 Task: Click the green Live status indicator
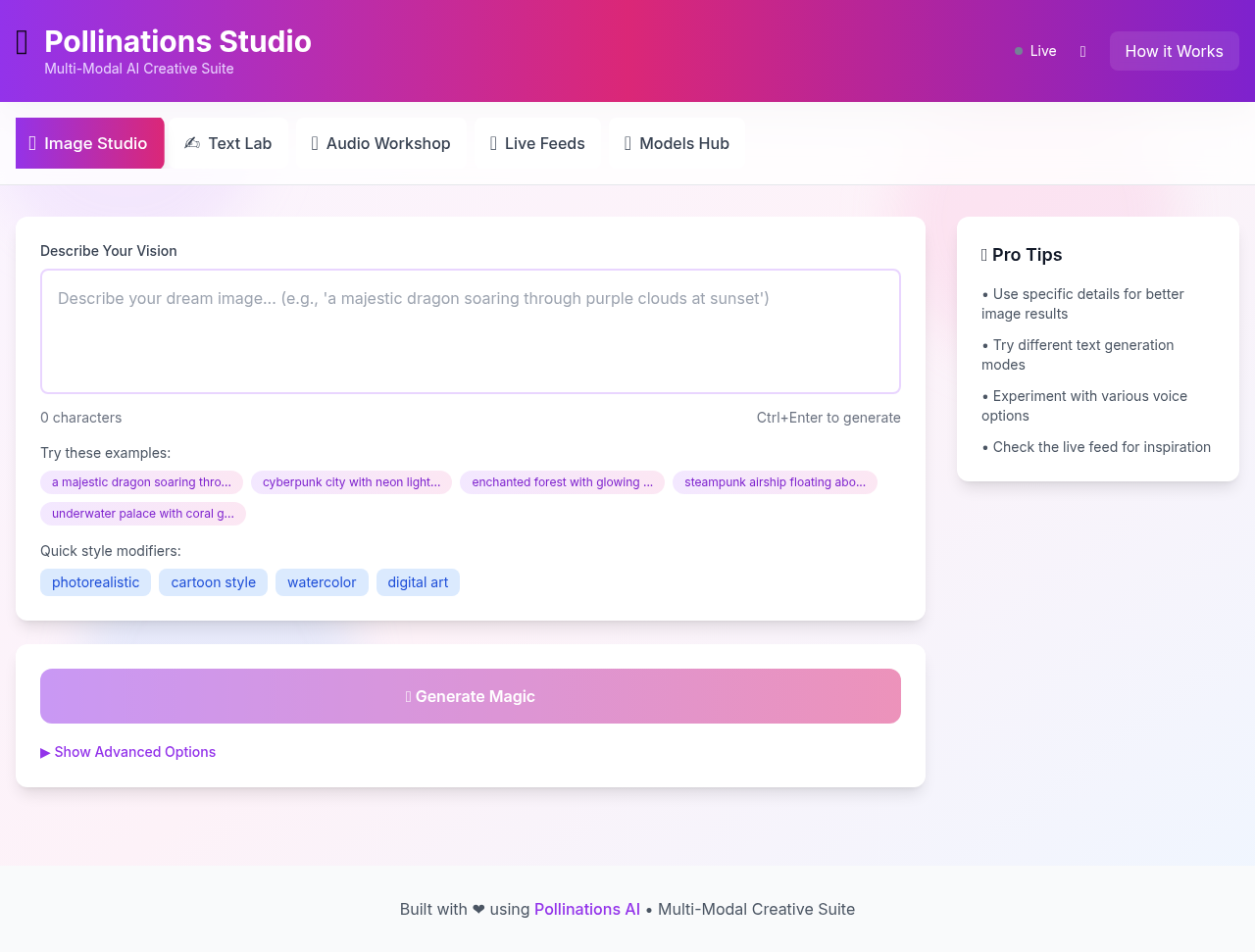coord(1019,51)
